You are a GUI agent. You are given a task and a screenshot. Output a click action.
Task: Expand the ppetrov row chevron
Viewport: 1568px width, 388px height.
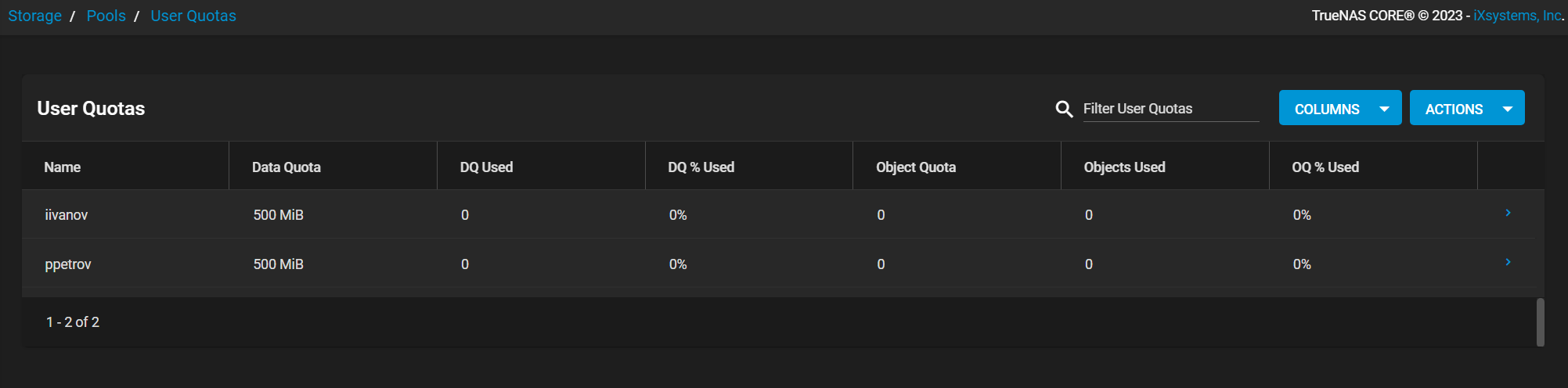(1508, 262)
